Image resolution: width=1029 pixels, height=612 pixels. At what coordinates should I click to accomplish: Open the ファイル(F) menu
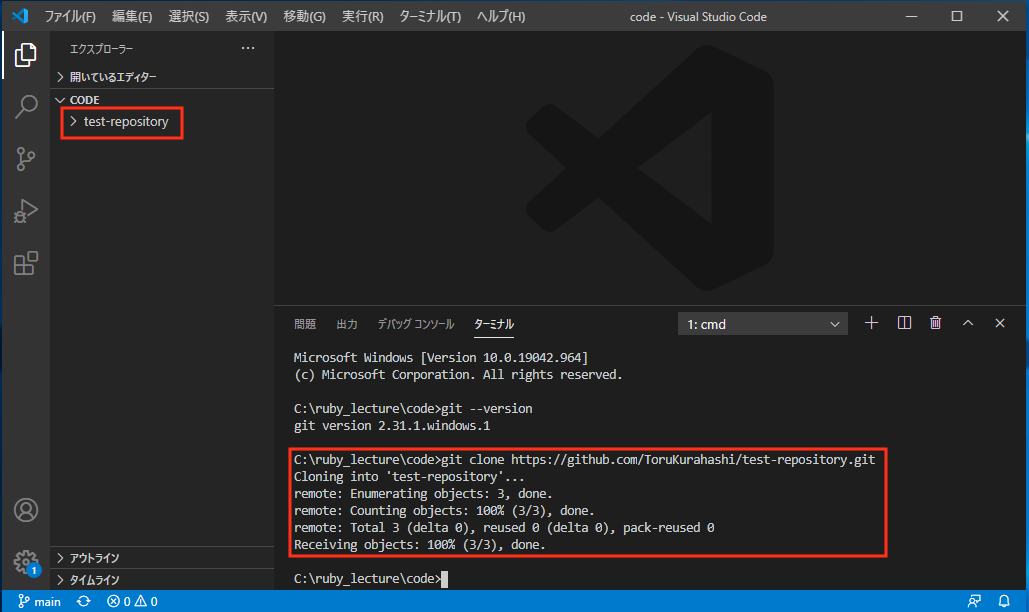70,16
